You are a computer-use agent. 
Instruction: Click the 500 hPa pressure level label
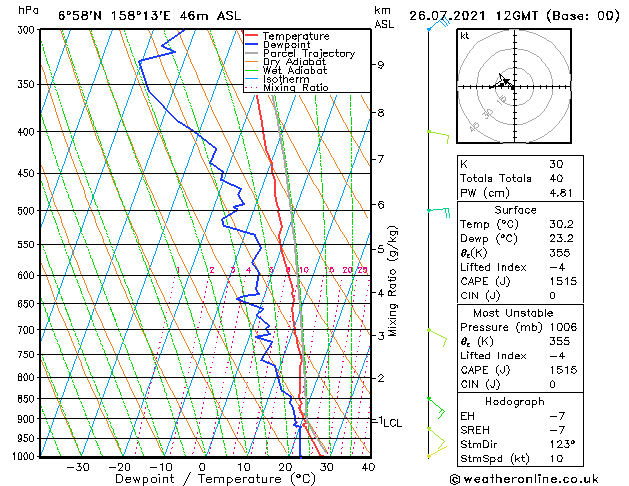[x=28, y=211]
